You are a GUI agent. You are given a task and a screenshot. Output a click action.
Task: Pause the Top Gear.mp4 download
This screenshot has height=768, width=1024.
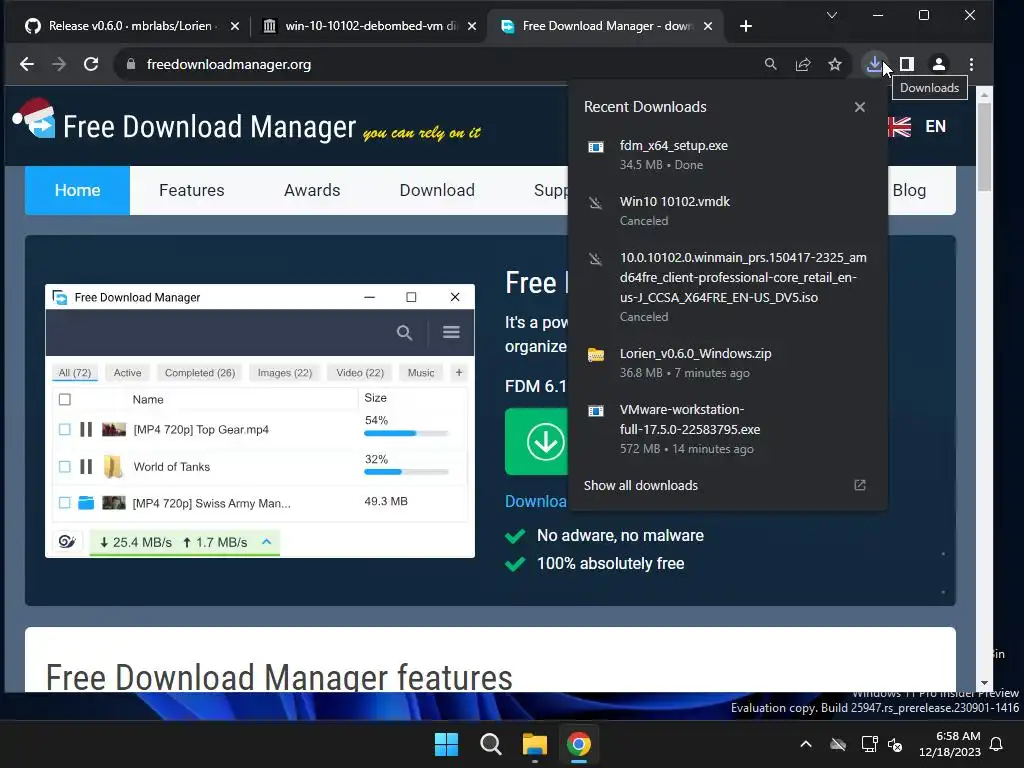coord(86,429)
